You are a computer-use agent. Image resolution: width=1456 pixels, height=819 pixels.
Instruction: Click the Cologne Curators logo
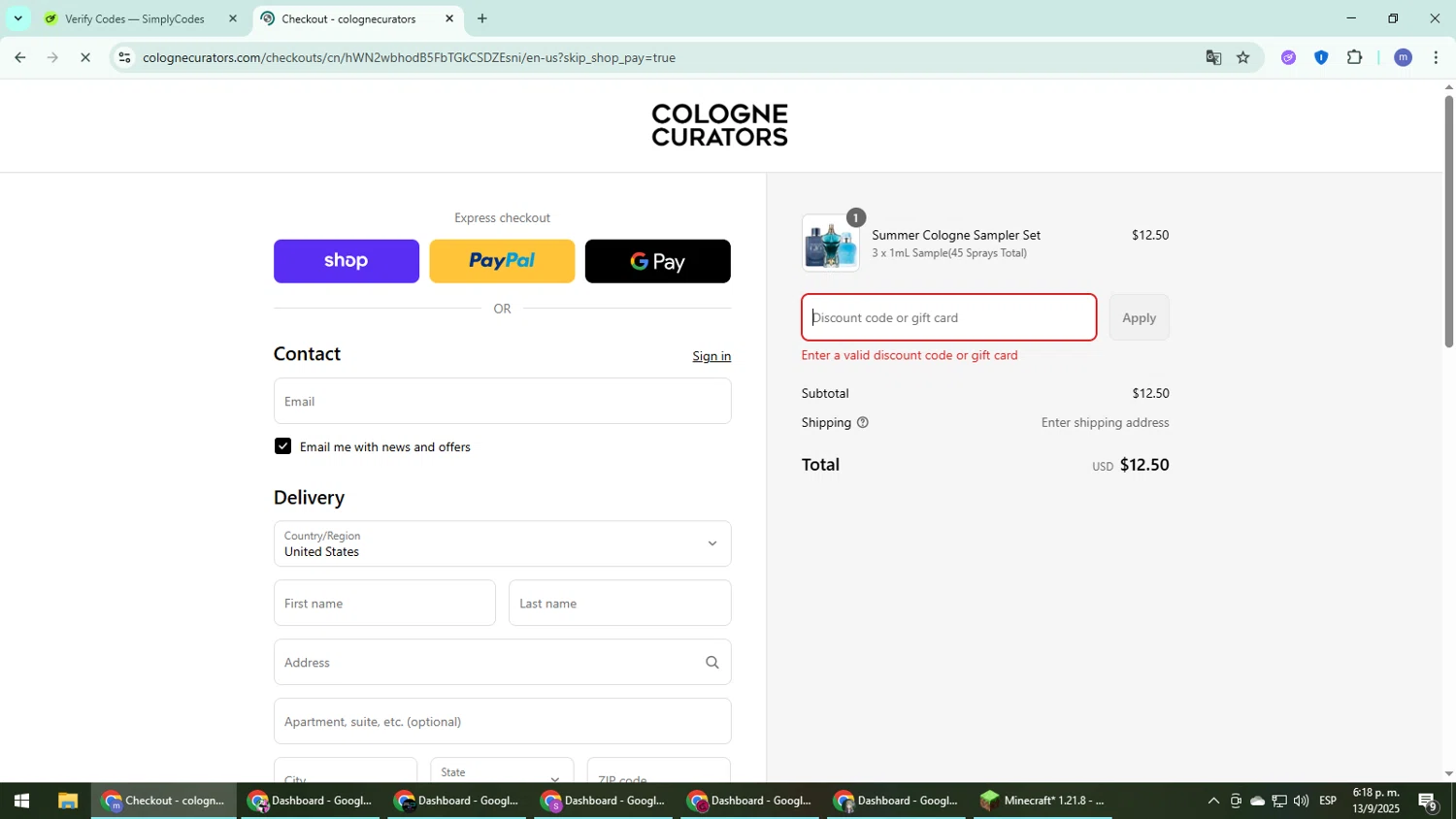(x=719, y=125)
